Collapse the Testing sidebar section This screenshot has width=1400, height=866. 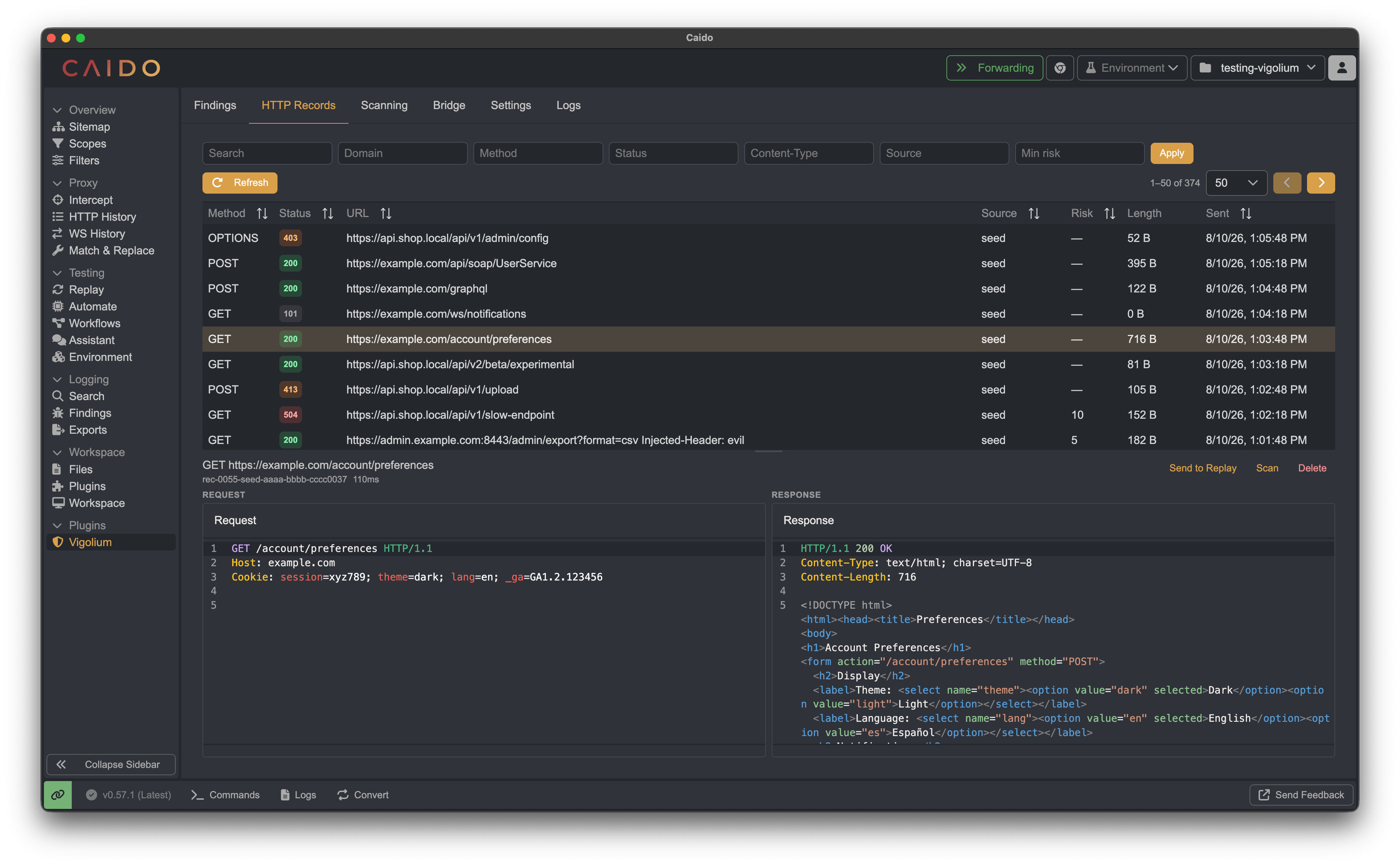click(78, 273)
